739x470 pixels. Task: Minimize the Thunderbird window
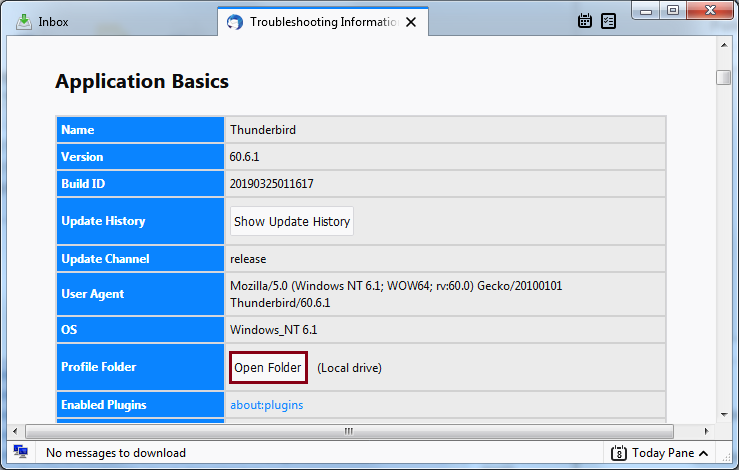[646, 10]
